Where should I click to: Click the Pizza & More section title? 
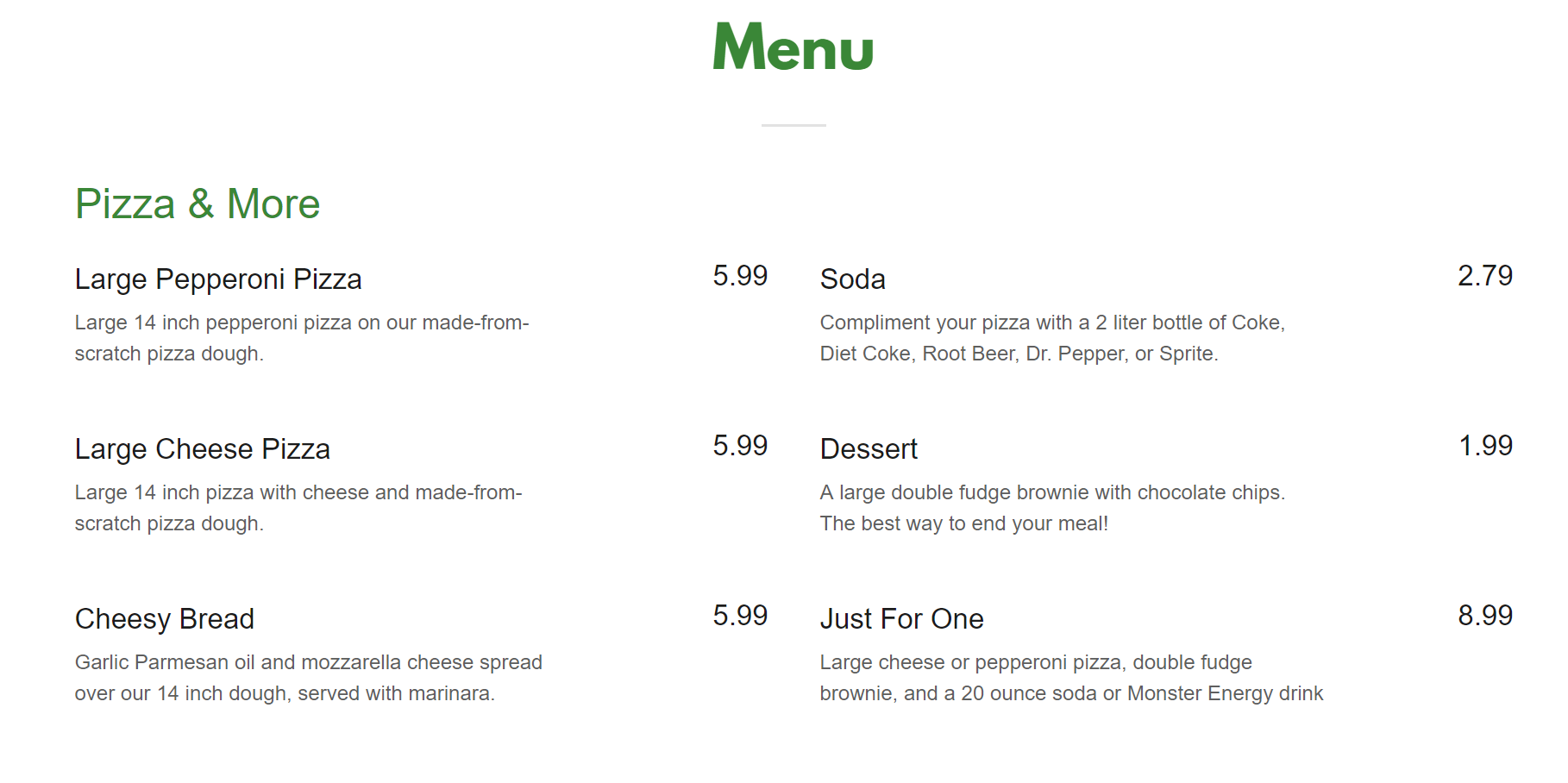[x=198, y=204]
